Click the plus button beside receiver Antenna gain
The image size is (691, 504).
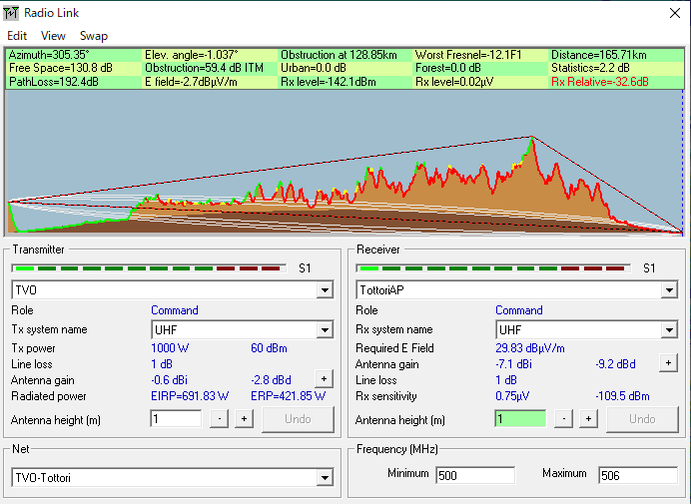(x=669, y=363)
